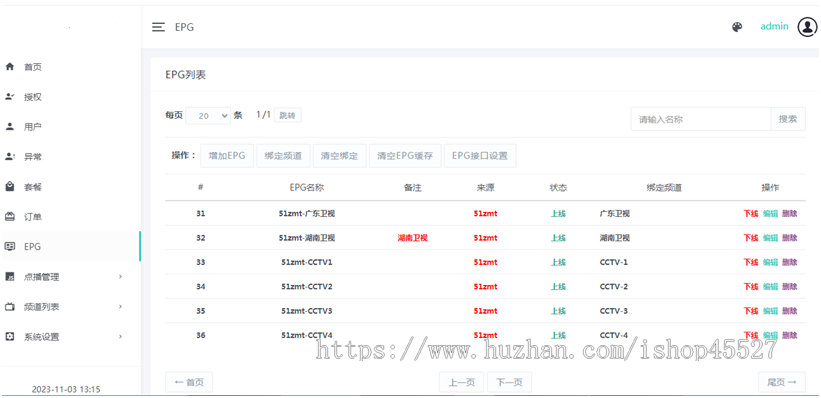Go to last page with 尾页 button
This screenshot has height=398, width=821.
pos(782,382)
